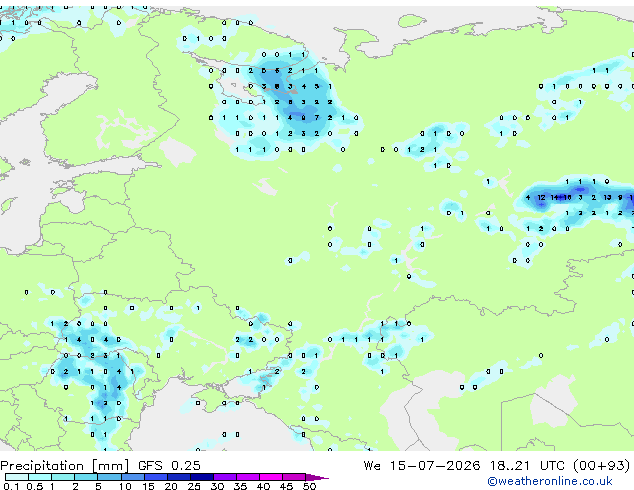Click the 35–40 mm violet legend swatch
Screen dimensions: 634x490
[247, 477]
